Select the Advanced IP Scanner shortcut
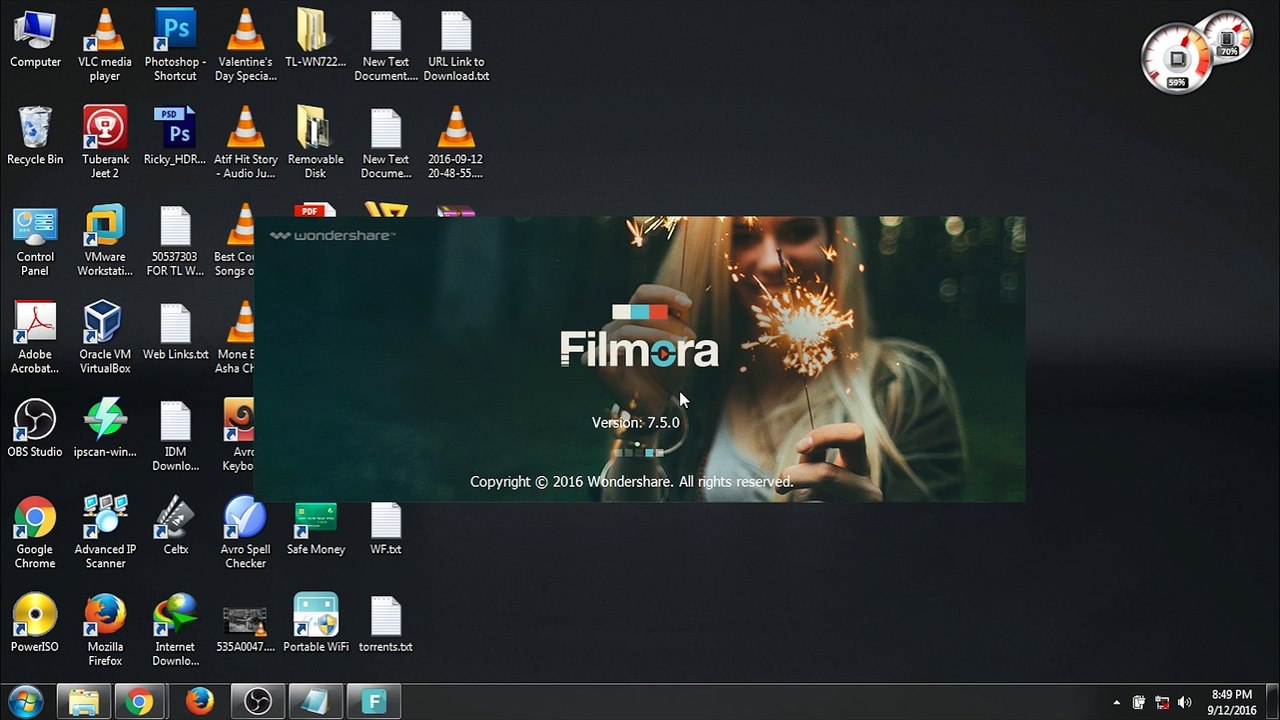The image size is (1280, 720). click(105, 532)
